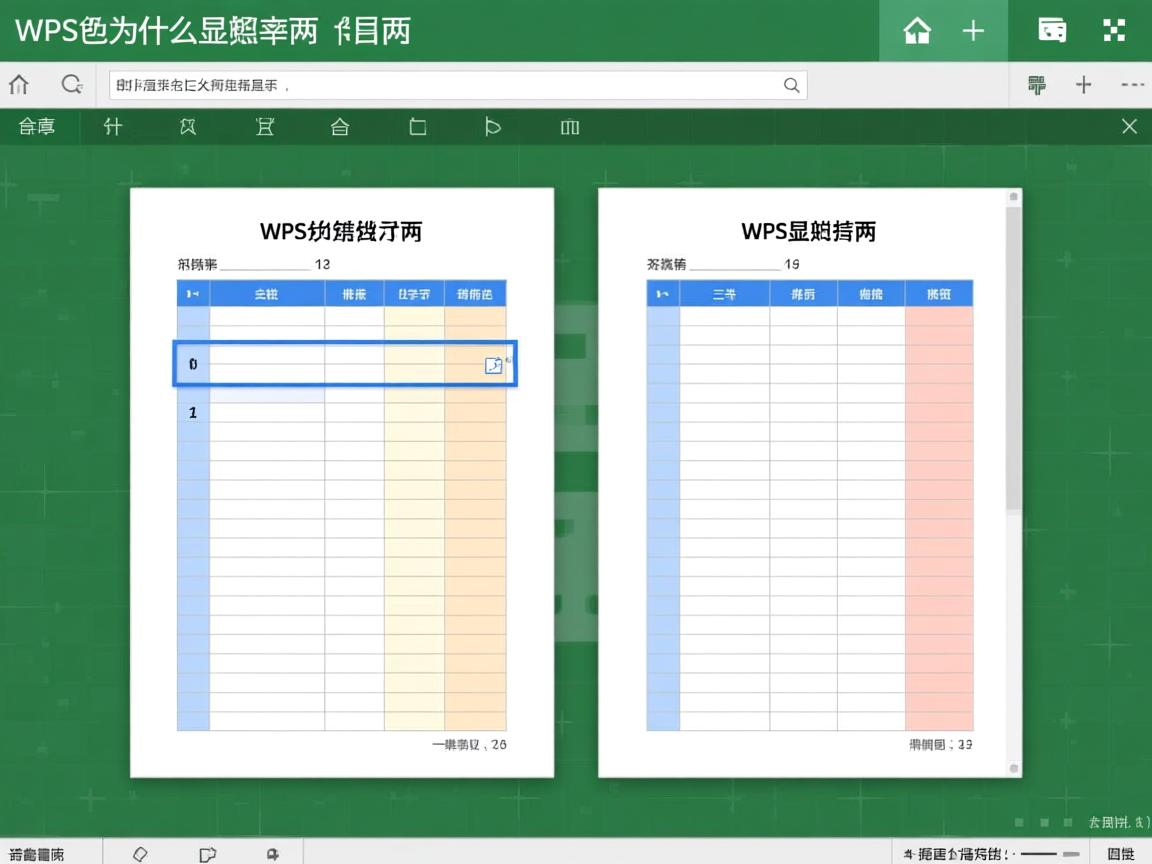Click the comment tool in the bottom toolbar
Screen dimensions: 1152x864
(x=207, y=853)
